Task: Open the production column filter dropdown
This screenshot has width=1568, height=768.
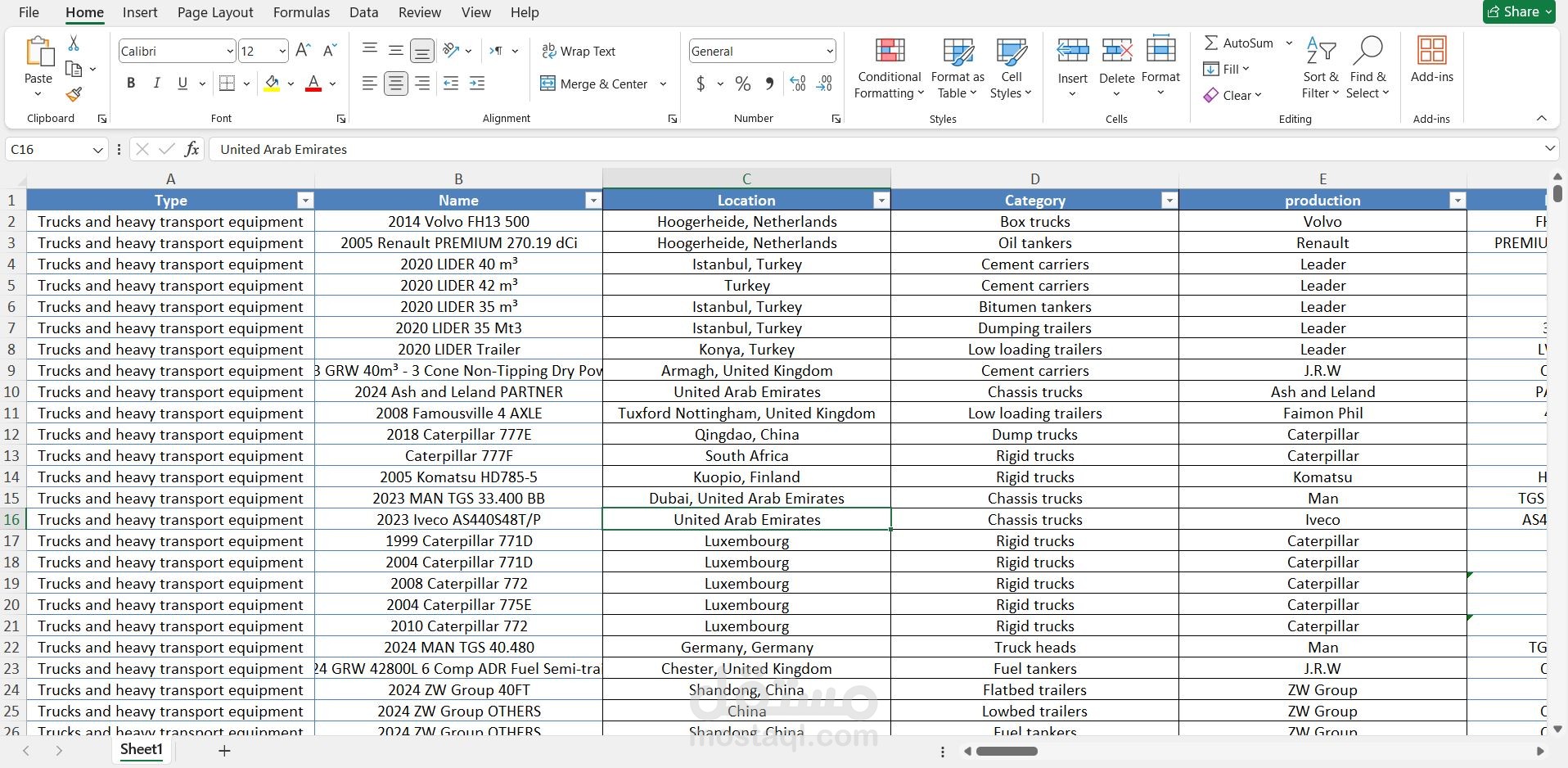Action: pos(1458,201)
